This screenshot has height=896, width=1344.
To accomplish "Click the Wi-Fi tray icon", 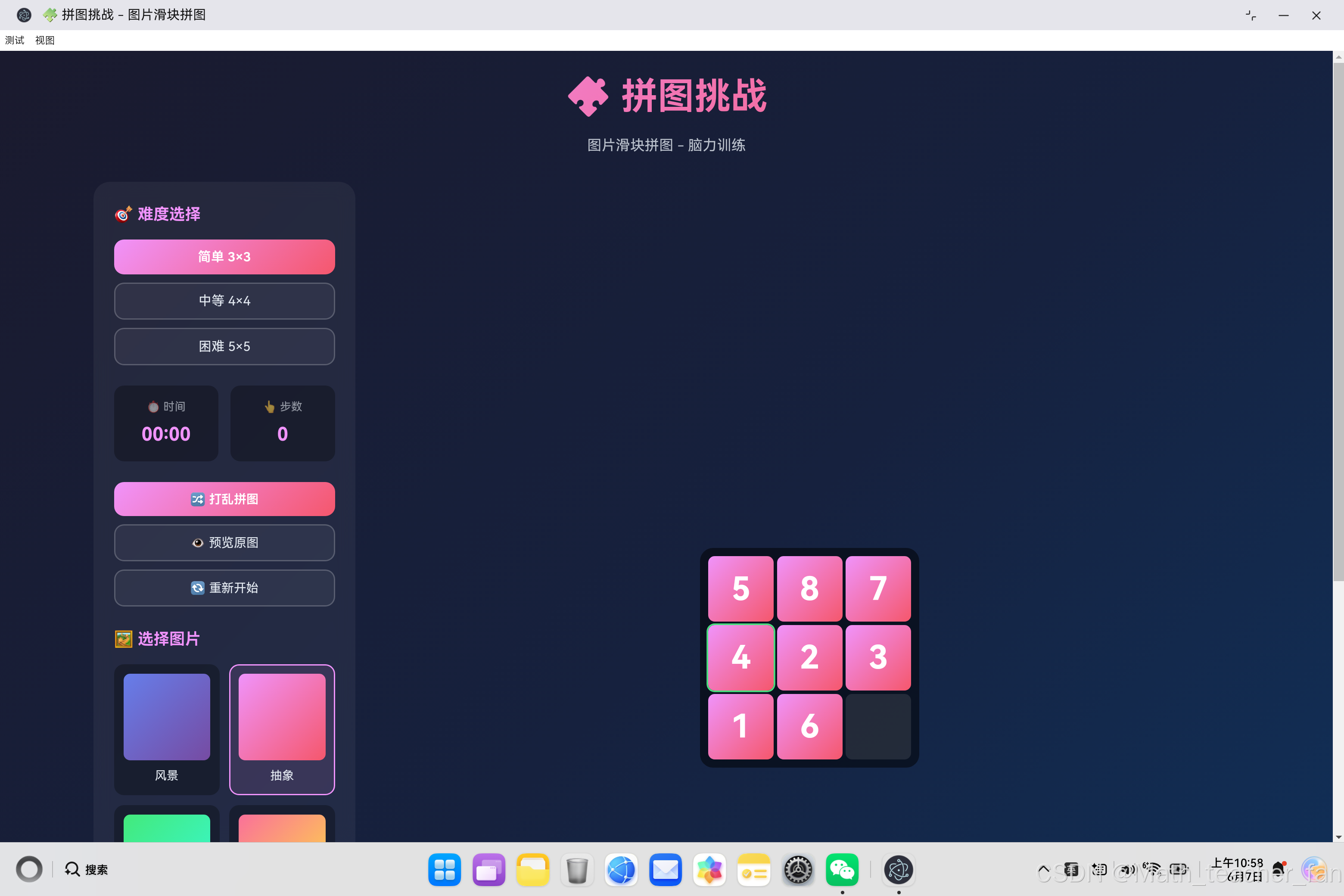I will click(1152, 869).
